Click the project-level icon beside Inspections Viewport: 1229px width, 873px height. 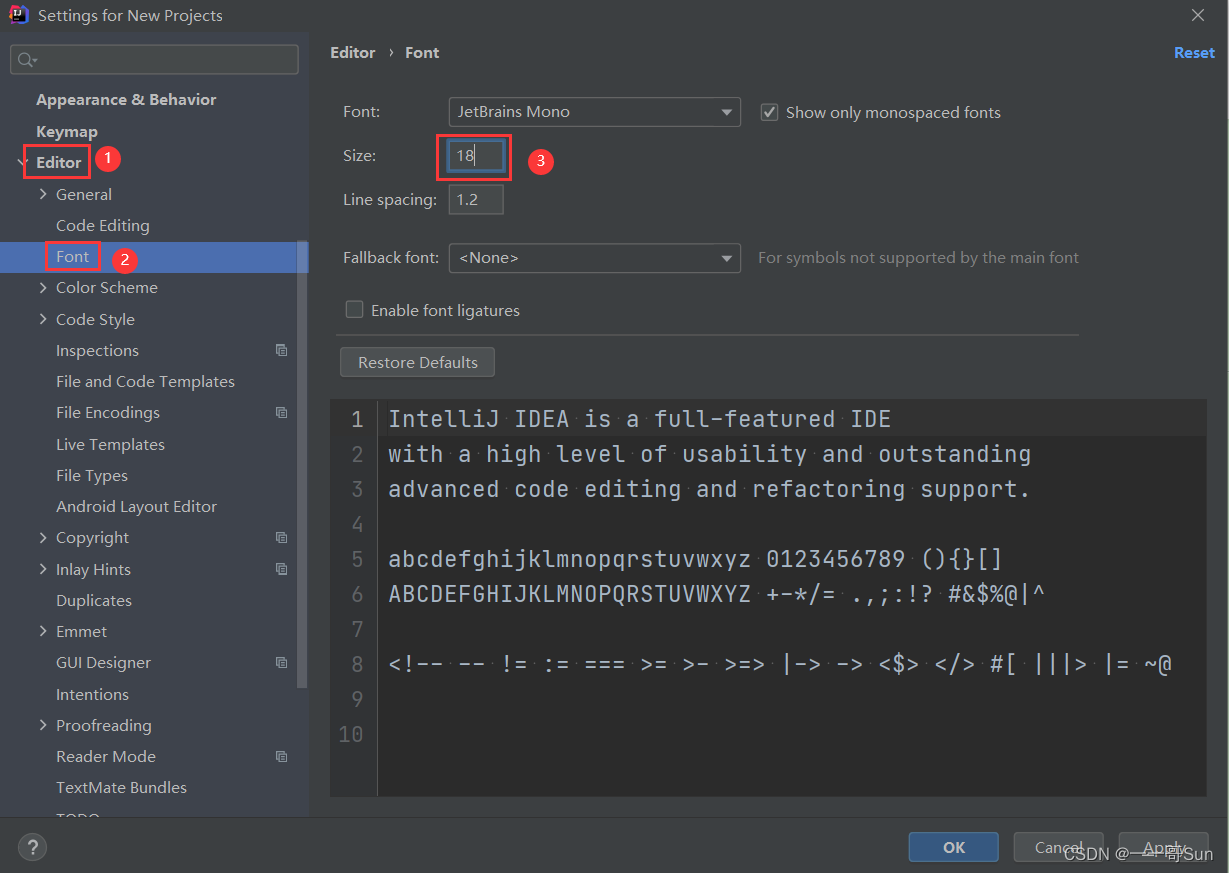point(281,350)
